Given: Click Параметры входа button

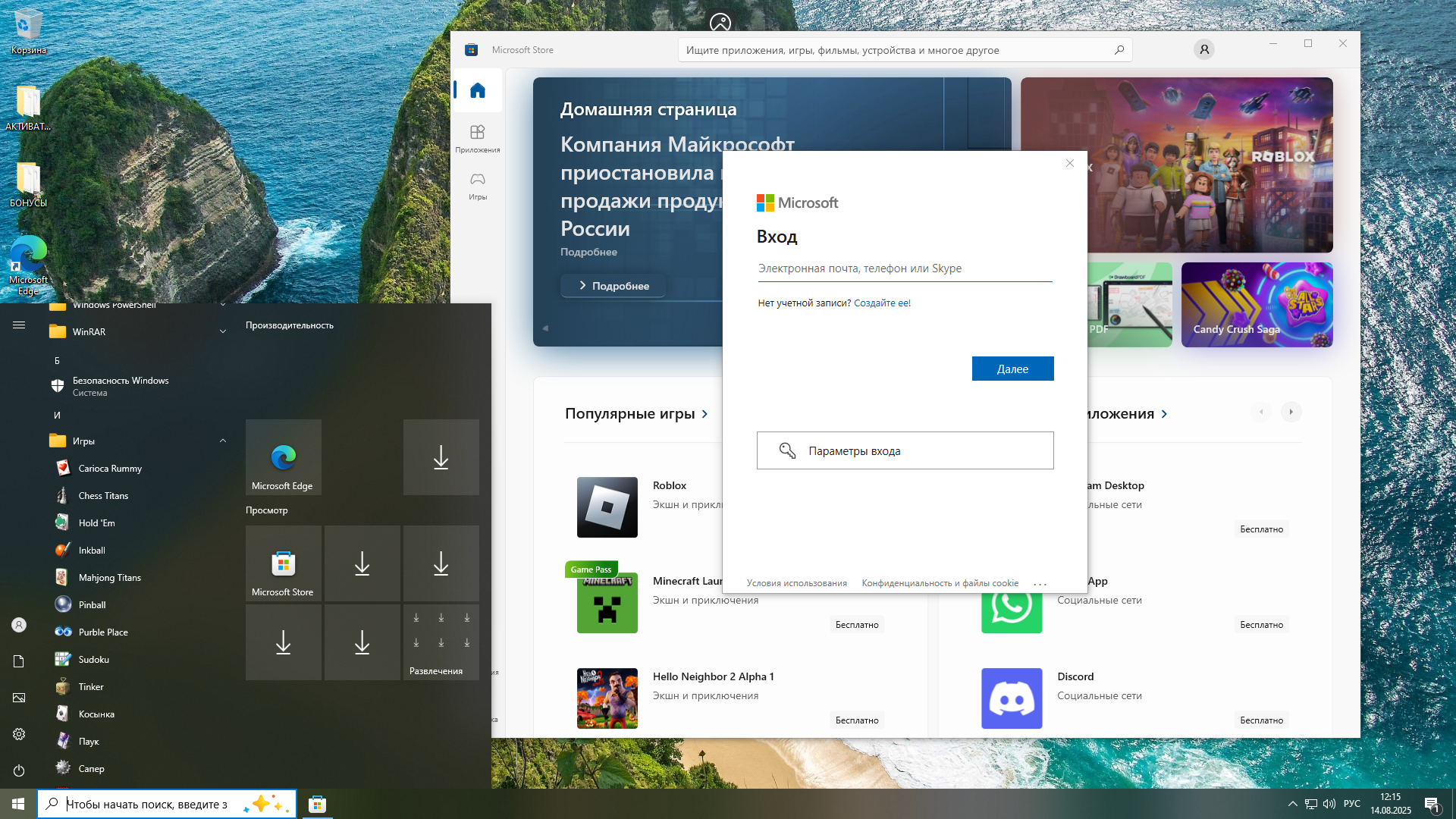Looking at the screenshot, I should [x=905, y=450].
